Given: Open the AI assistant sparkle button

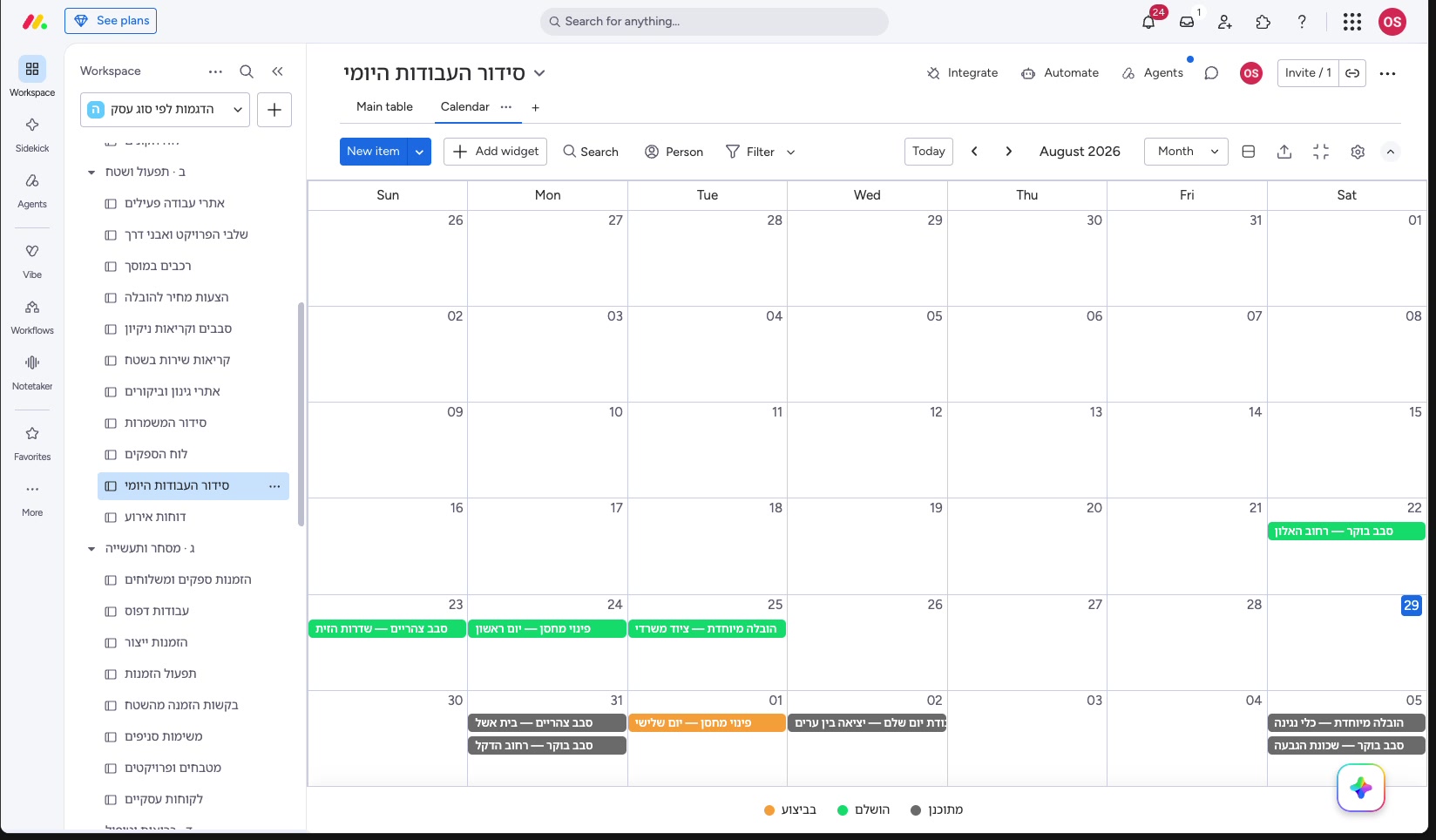Looking at the screenshot, I should click(1361, 788).
